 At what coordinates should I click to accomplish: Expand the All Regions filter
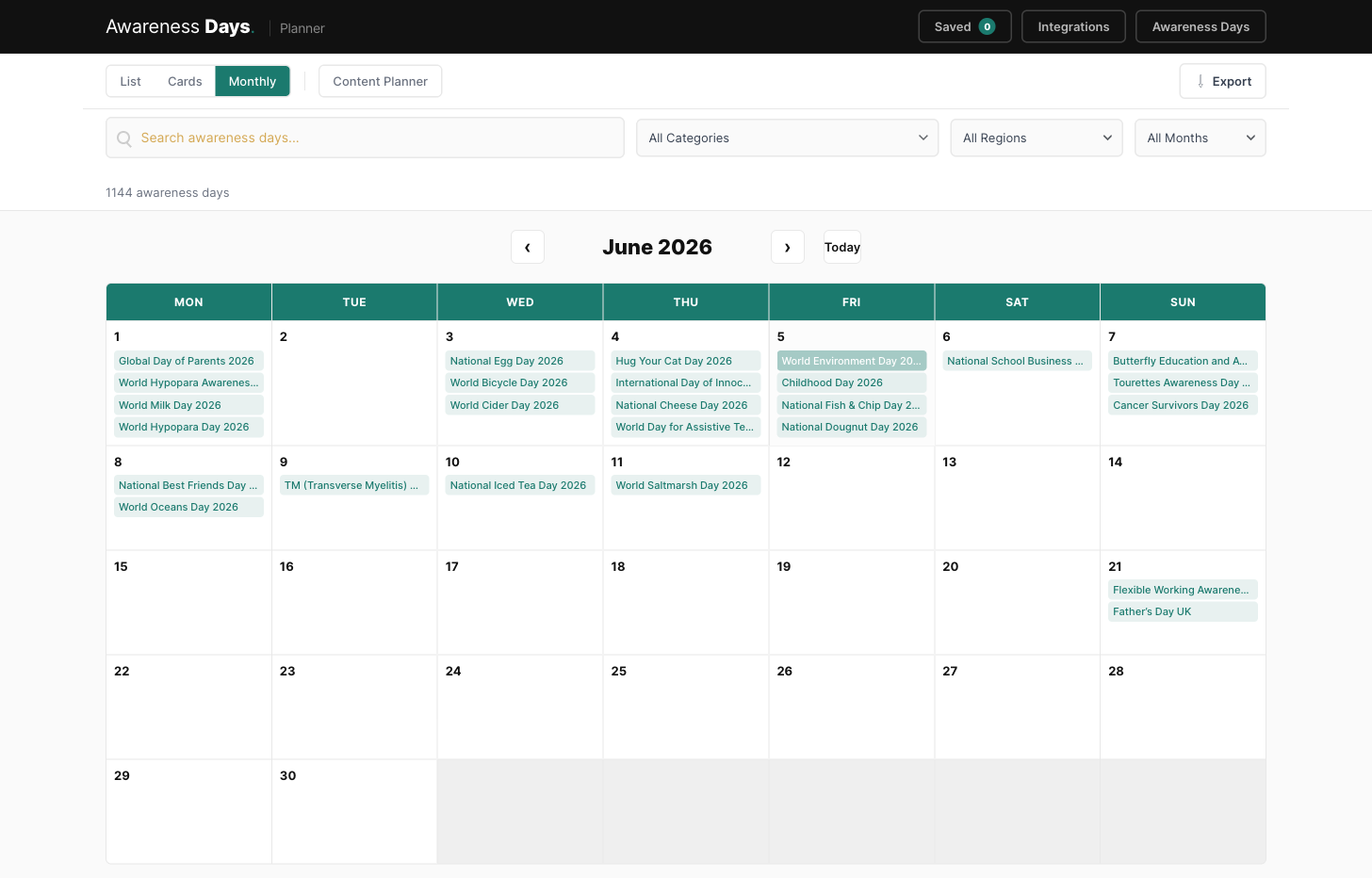(1036, 138)
